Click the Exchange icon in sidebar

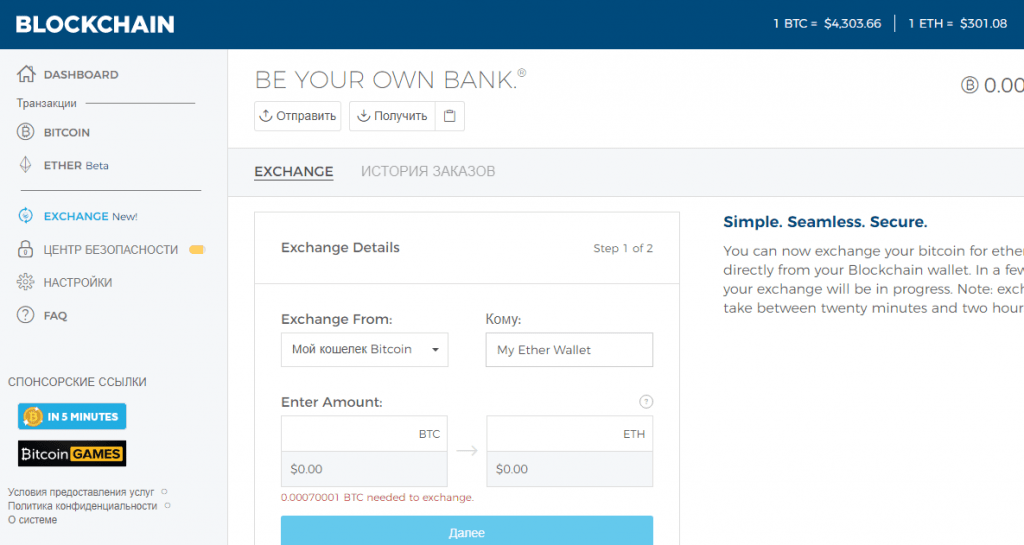coord(26,216)
